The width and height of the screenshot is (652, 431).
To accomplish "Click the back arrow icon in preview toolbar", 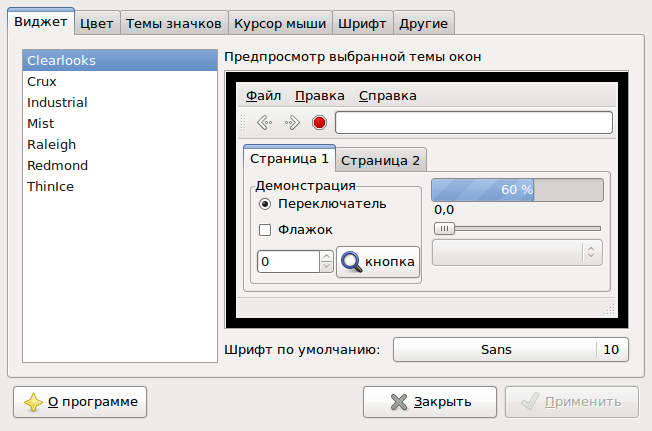I will coord(264,123).
